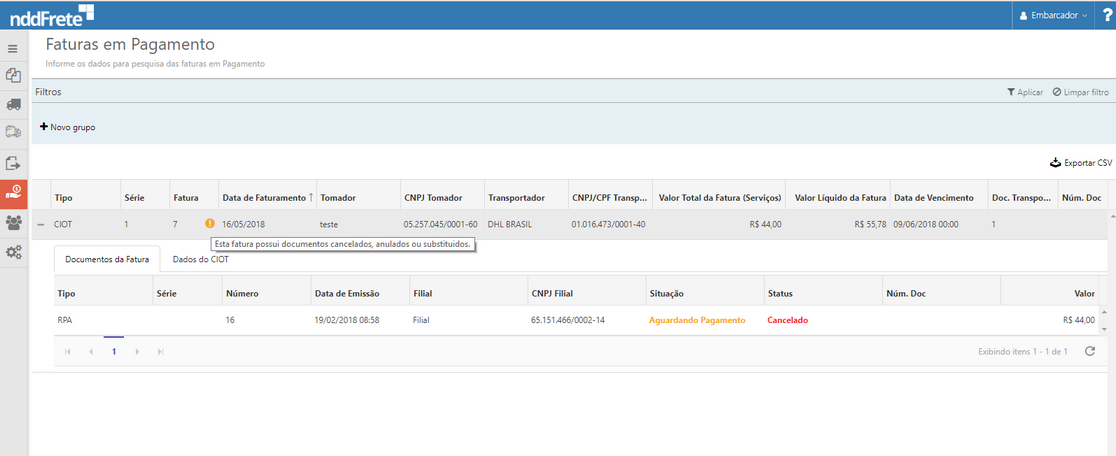Click the documents icon in the sidebar
The height and width of the screenshot is (456, 1116).
(13, 75)
